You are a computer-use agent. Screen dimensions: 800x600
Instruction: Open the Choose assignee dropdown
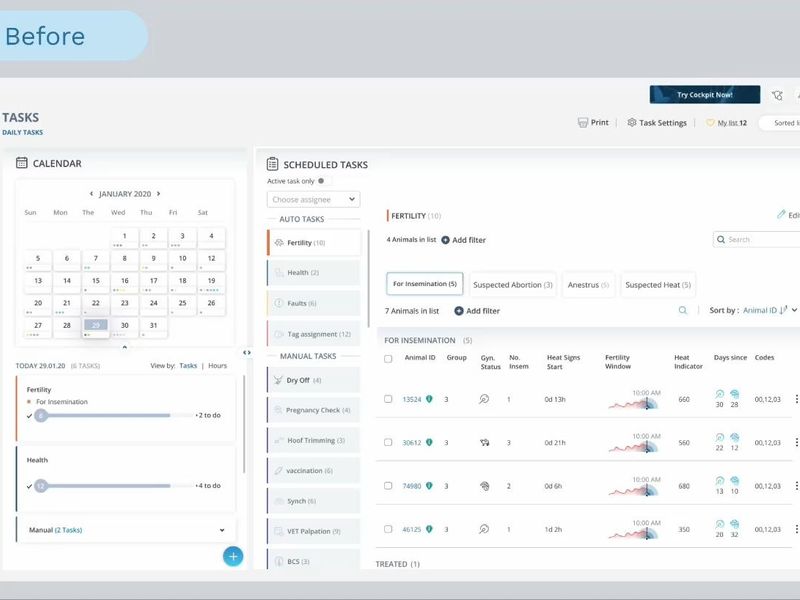[313, 200]
